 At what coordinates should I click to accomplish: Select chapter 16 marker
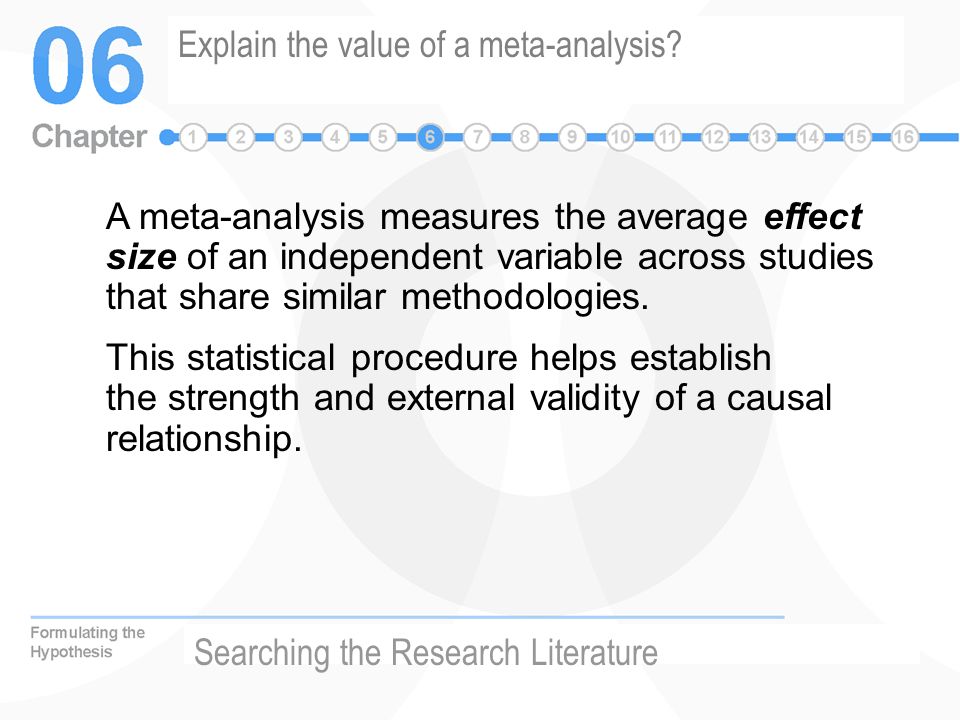point(904,137)
